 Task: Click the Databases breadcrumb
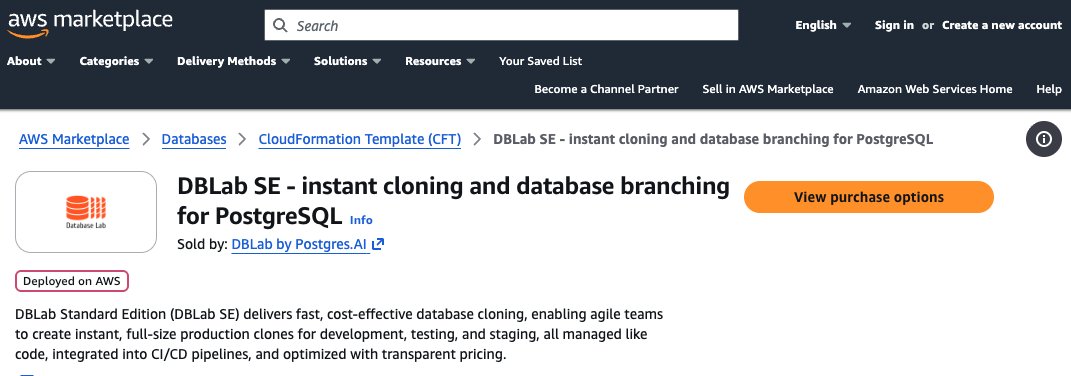[194, 139]
